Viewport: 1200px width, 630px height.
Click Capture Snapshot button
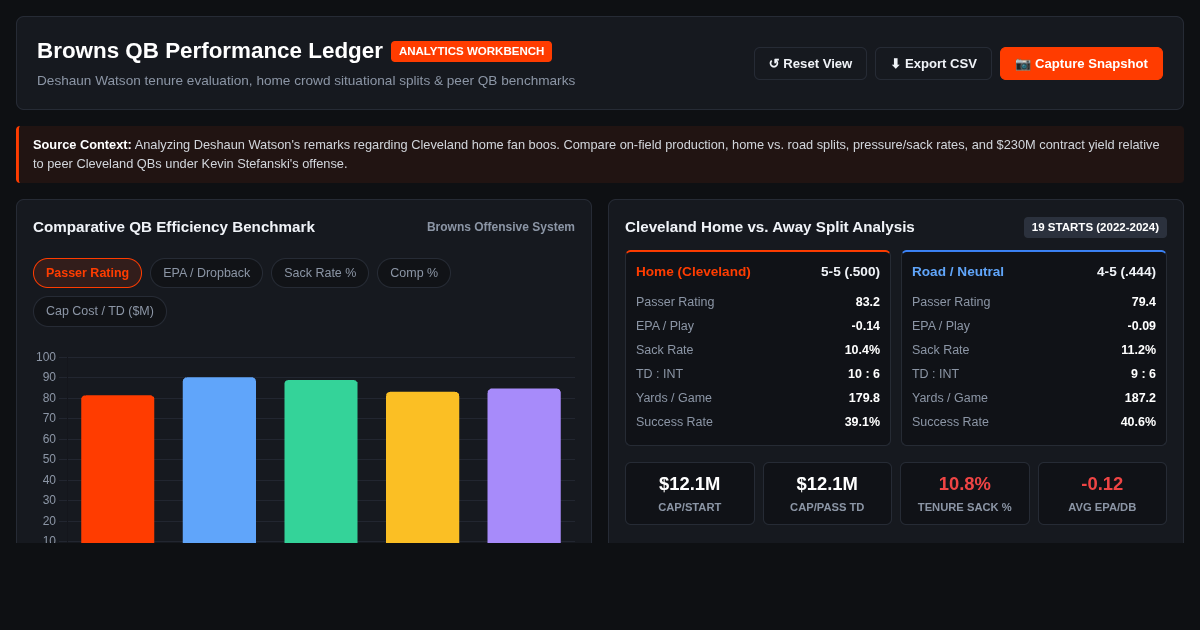point(1081,63)
